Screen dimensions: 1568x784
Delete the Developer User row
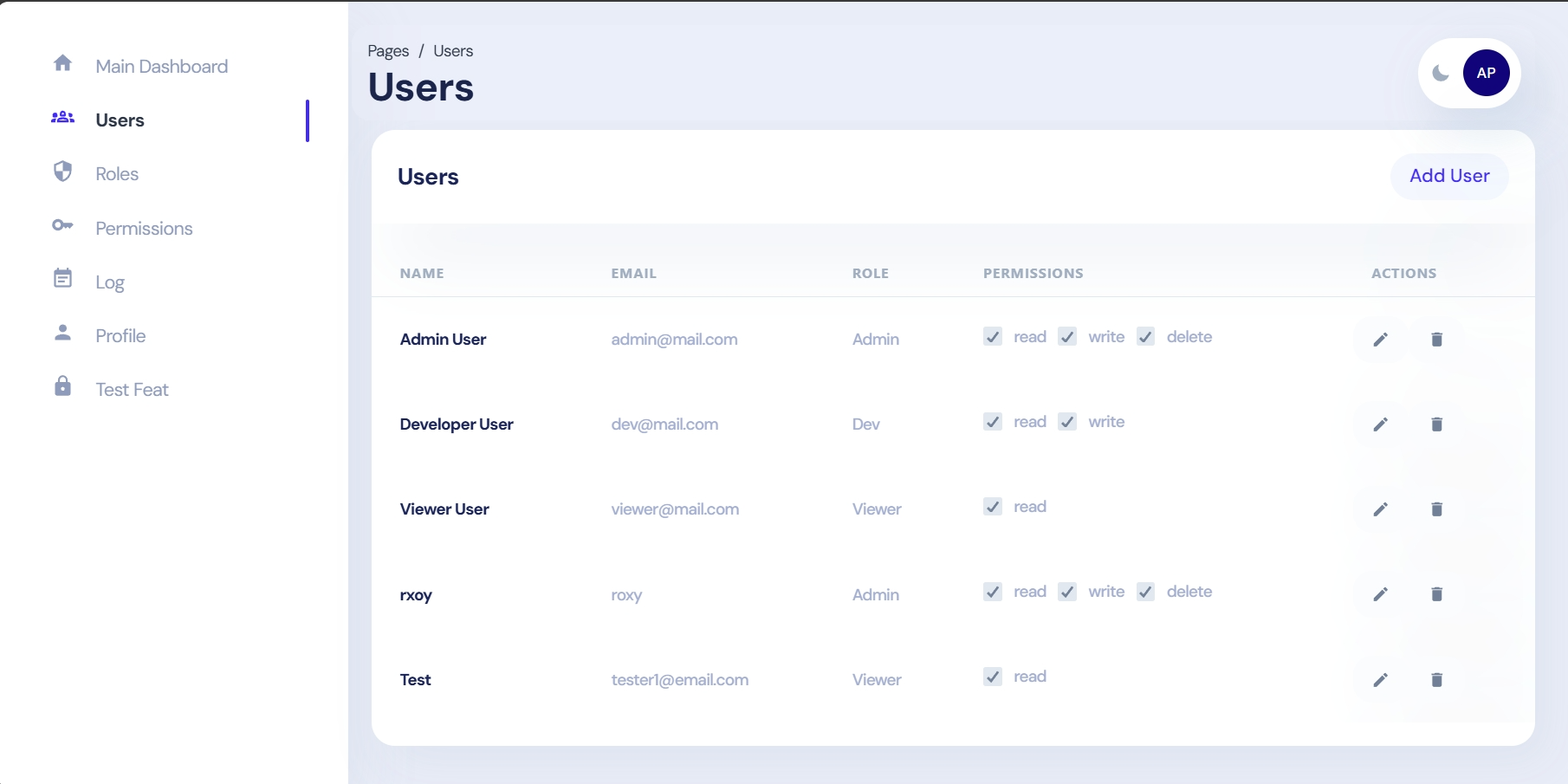coord(1436,424)
